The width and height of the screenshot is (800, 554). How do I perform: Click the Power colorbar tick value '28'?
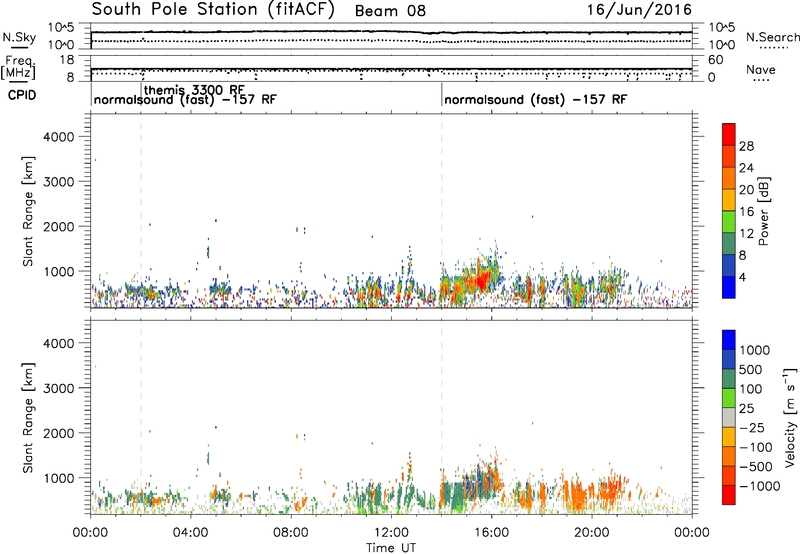coord(746,146)
